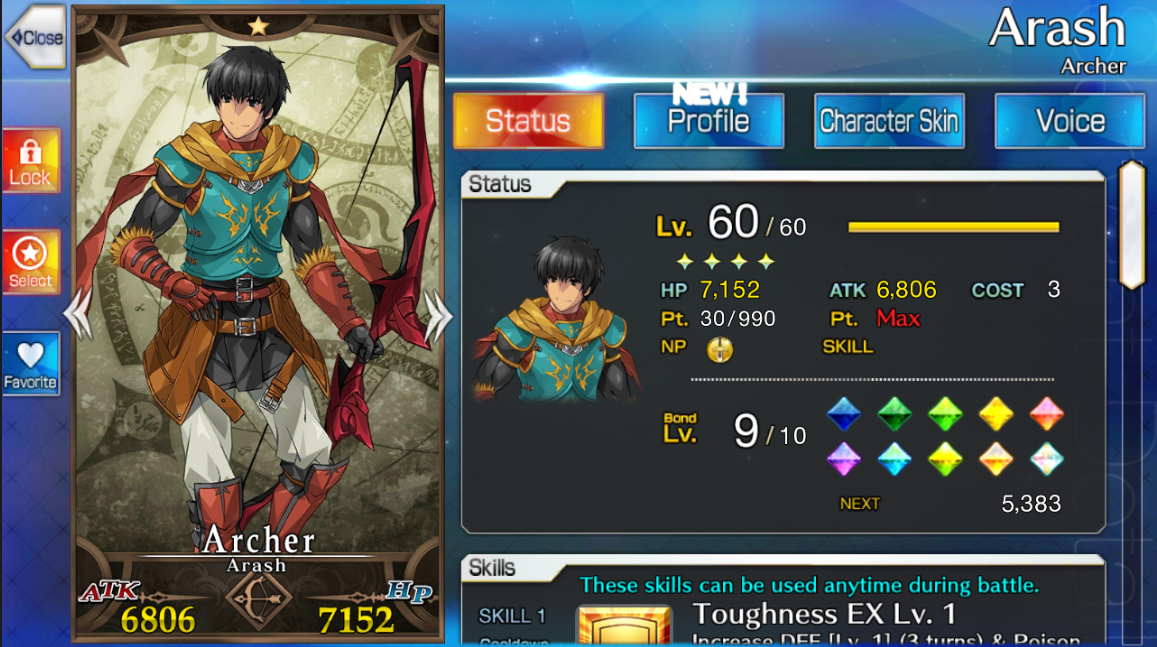Select the Status tab

click(x=528, y=120)
